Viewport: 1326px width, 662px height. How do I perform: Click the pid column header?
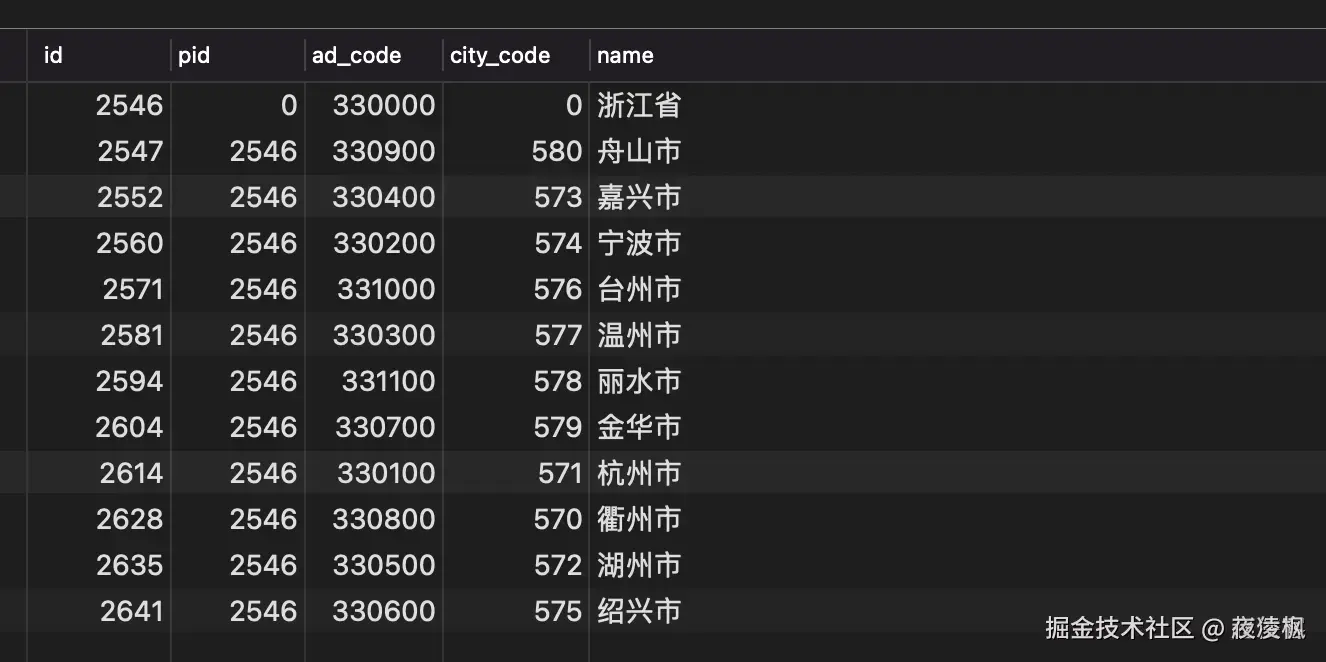[x=194, y=56]
